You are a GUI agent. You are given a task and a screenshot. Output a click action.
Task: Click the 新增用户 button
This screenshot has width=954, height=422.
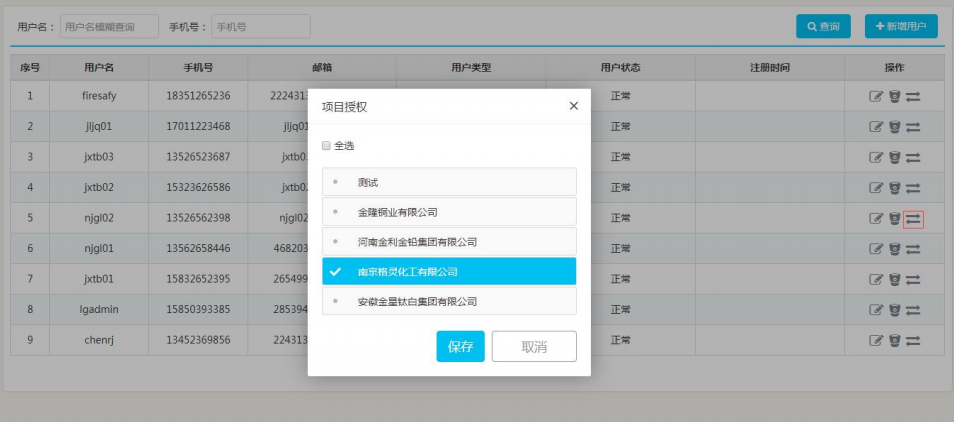click(x=900, y=27)
